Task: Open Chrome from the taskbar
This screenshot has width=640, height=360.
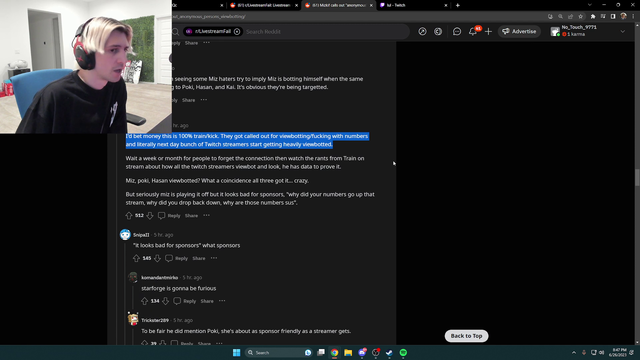Action: pos(334,353)
